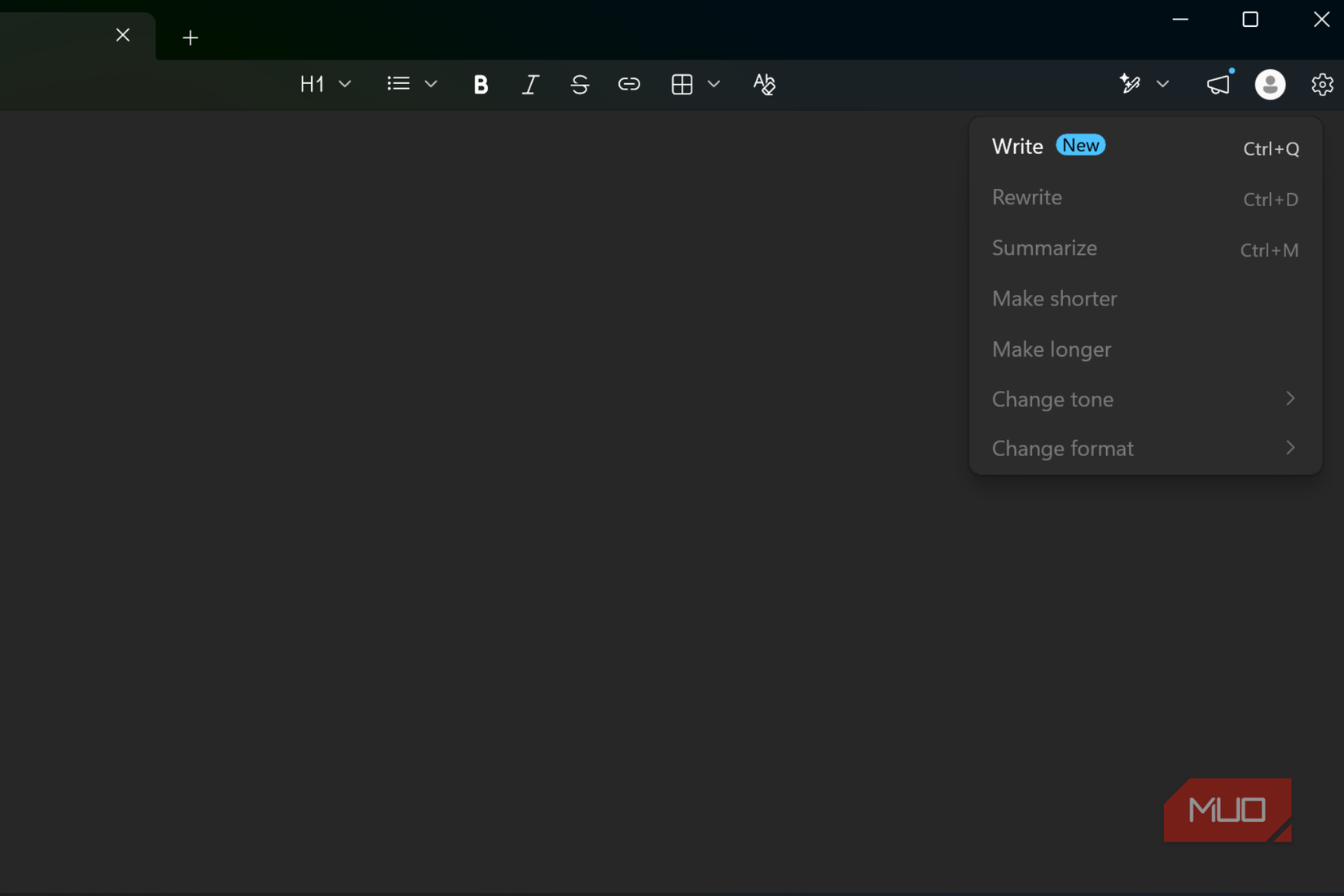Expand the list style dropdown arrow
This screenshot has height=896, width=1344.
coord(431,84)
